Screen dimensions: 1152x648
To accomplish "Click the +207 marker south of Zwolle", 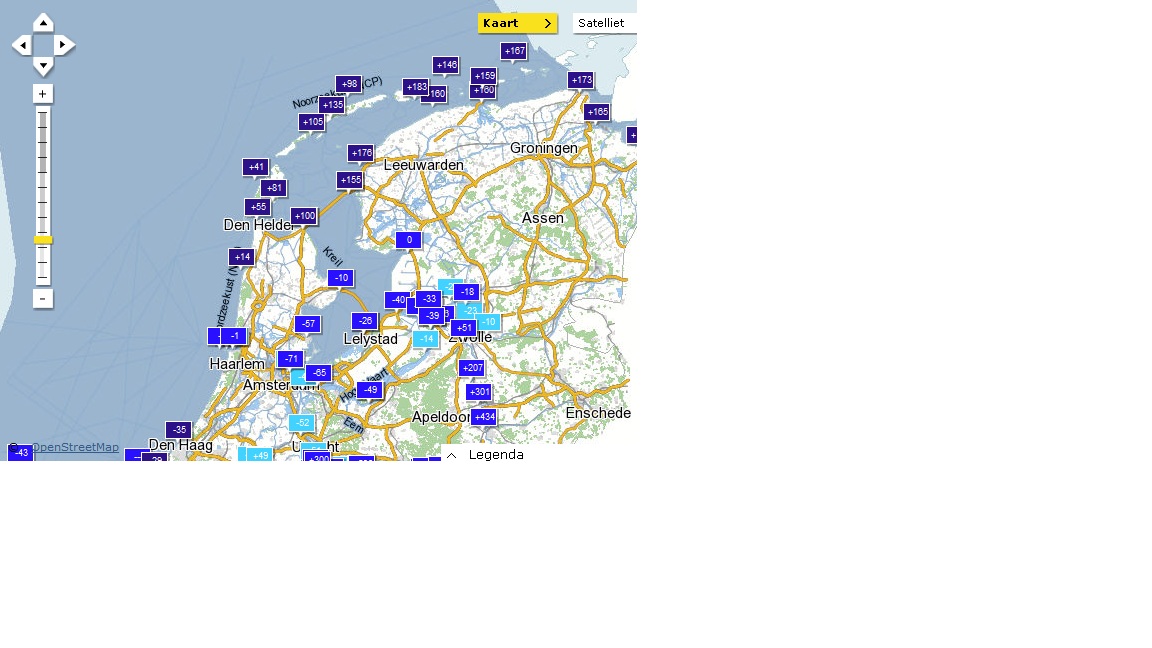I will (472, 368).
